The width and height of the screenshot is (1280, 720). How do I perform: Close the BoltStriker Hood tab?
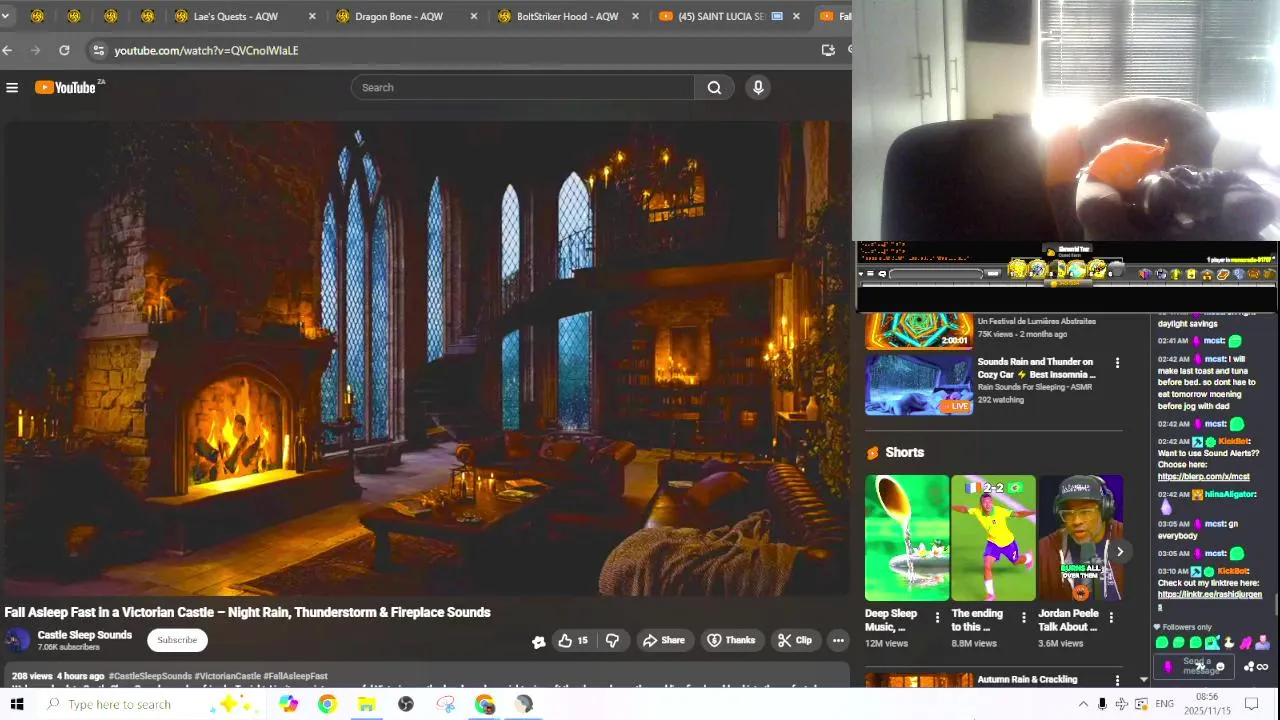(x=636, y=16)
